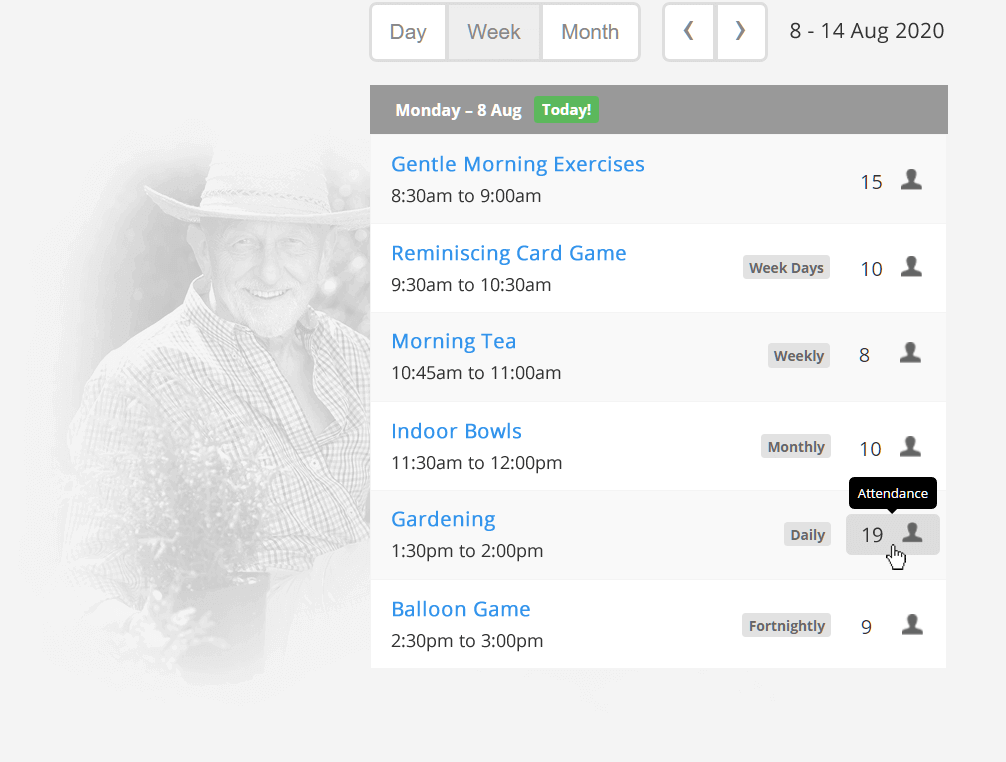The height and width of the screenshot is (762, 1006).
Task: Click attendance person icon for Gentle Morning Exercises
Action: tap(911, 180)
